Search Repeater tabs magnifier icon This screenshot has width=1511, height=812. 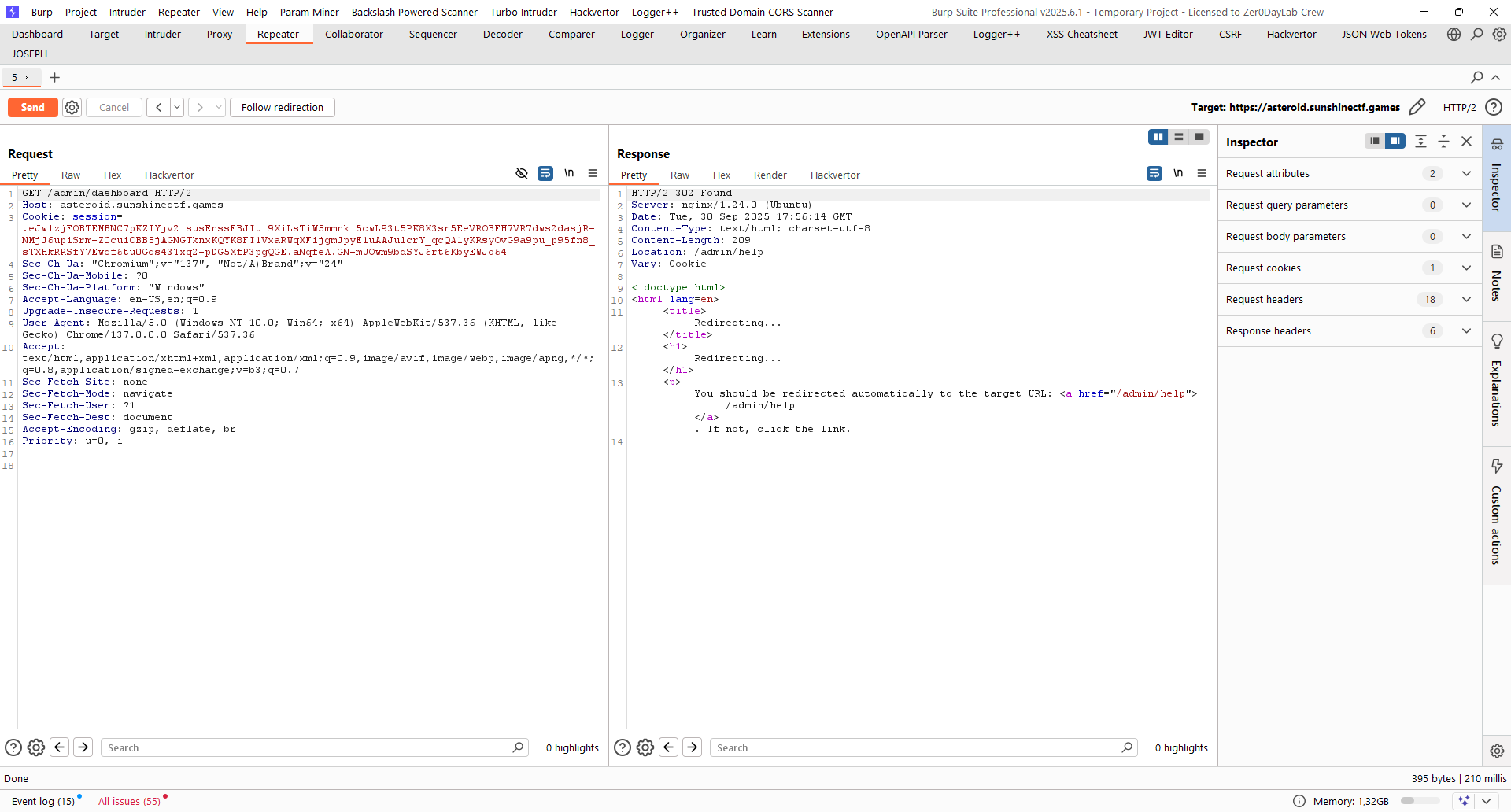[1476, 77]
